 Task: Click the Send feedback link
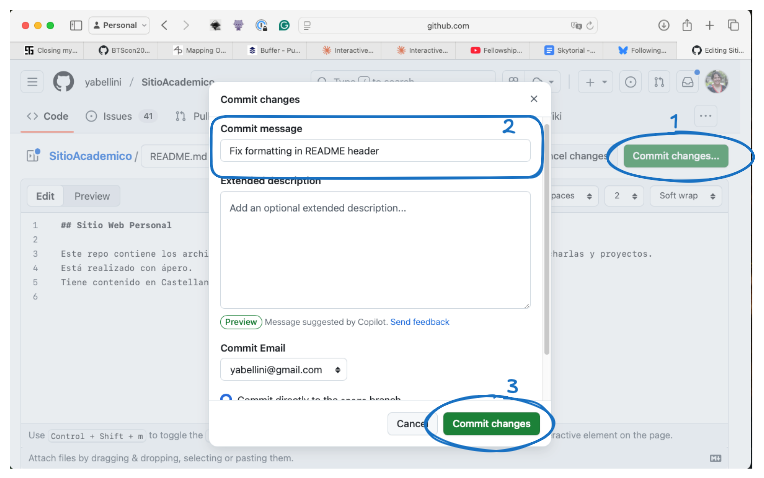(x=419, y=322)
